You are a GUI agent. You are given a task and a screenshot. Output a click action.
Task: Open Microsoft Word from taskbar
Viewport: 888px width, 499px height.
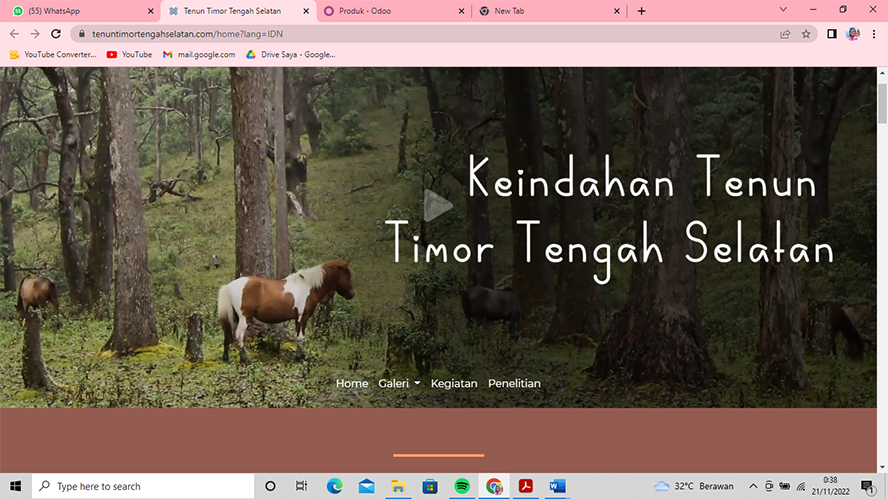coord(557,486)
